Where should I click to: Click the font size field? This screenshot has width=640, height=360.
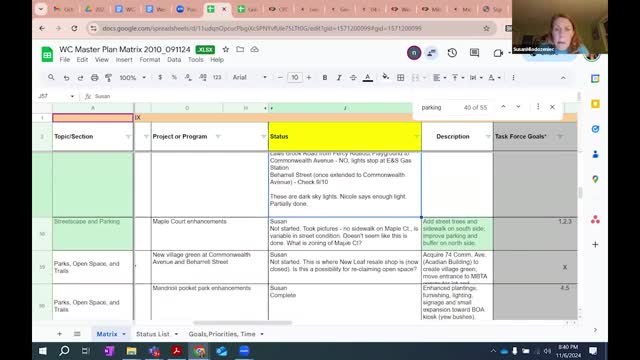pos(295,78)
